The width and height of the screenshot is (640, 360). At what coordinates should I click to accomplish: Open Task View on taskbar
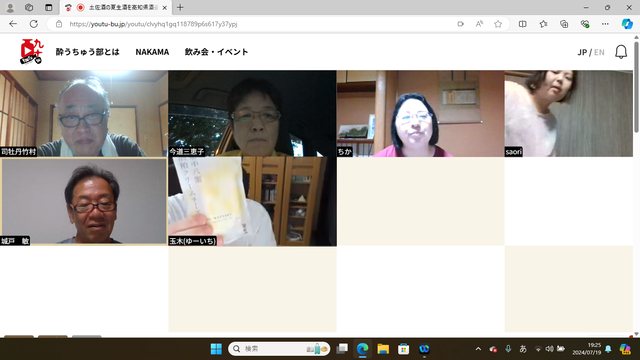[x=342, y=349]
